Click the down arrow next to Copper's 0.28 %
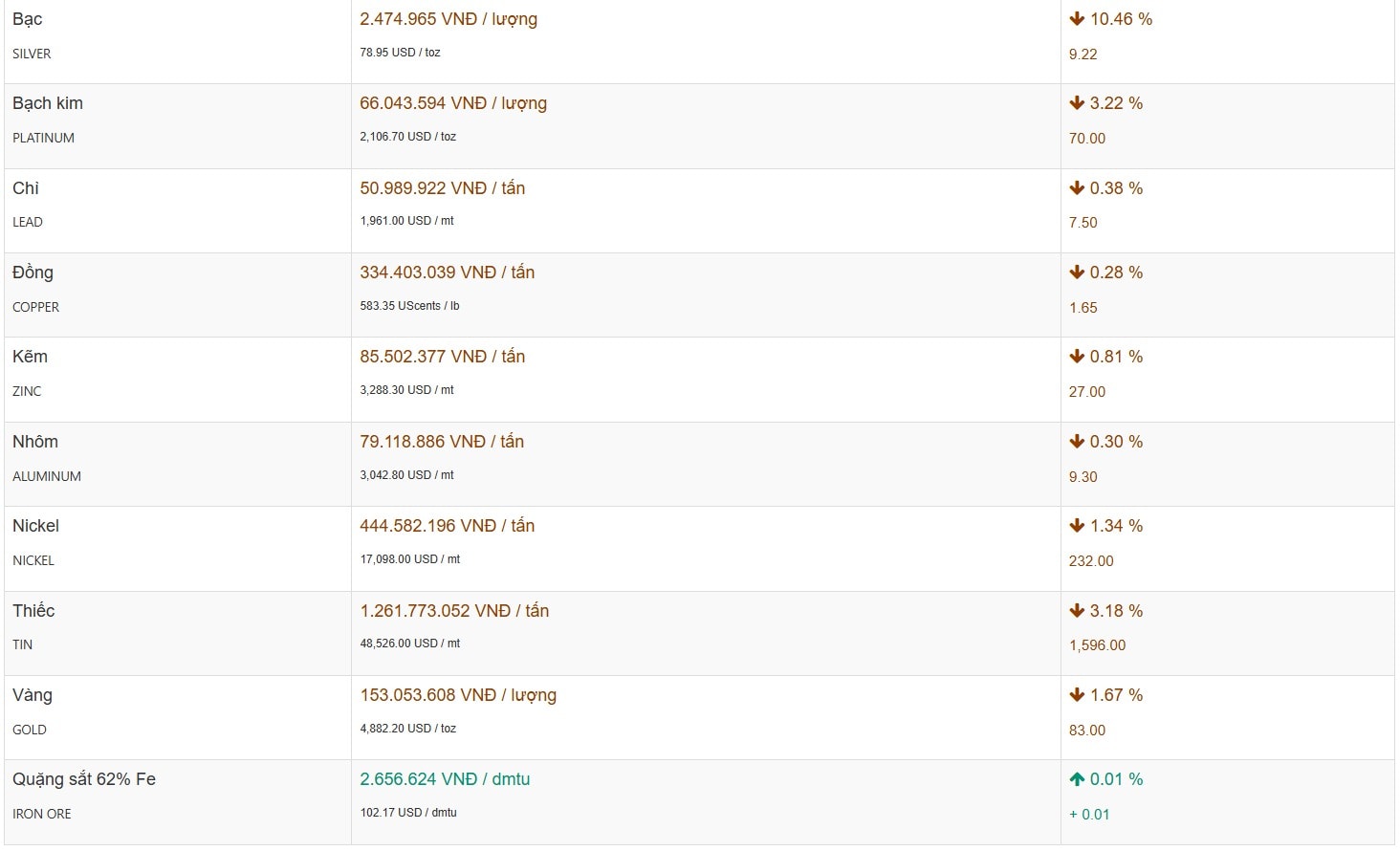 1077,273
